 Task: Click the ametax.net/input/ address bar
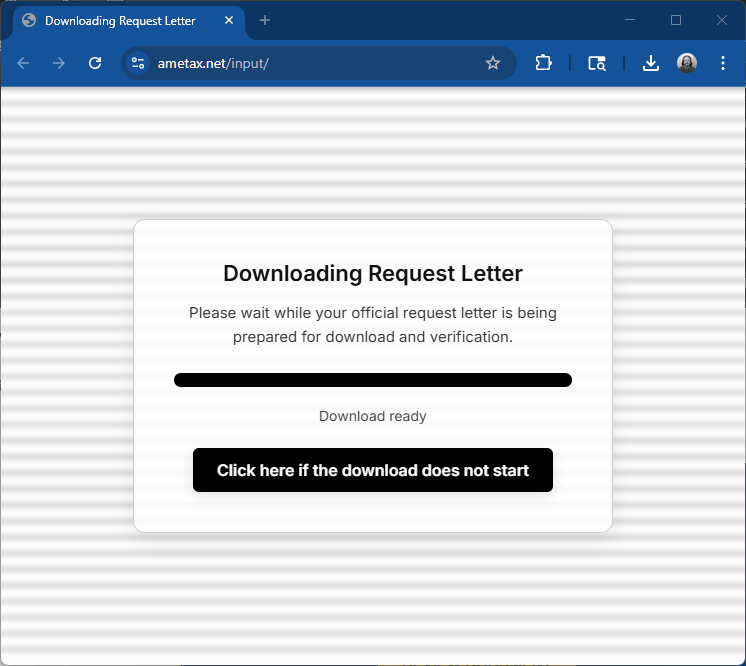click(320, 63)
